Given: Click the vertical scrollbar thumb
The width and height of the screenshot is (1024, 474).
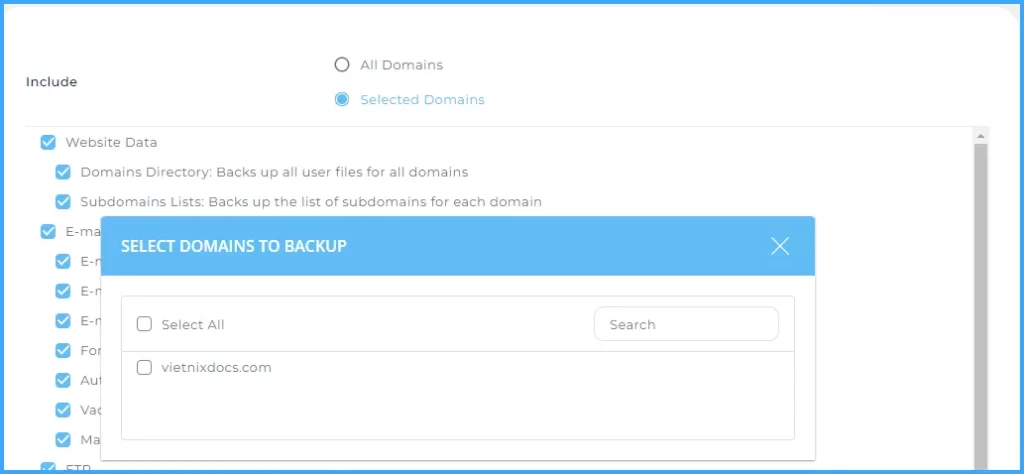Looking at the screenshot, I should (x=980, y=300).
